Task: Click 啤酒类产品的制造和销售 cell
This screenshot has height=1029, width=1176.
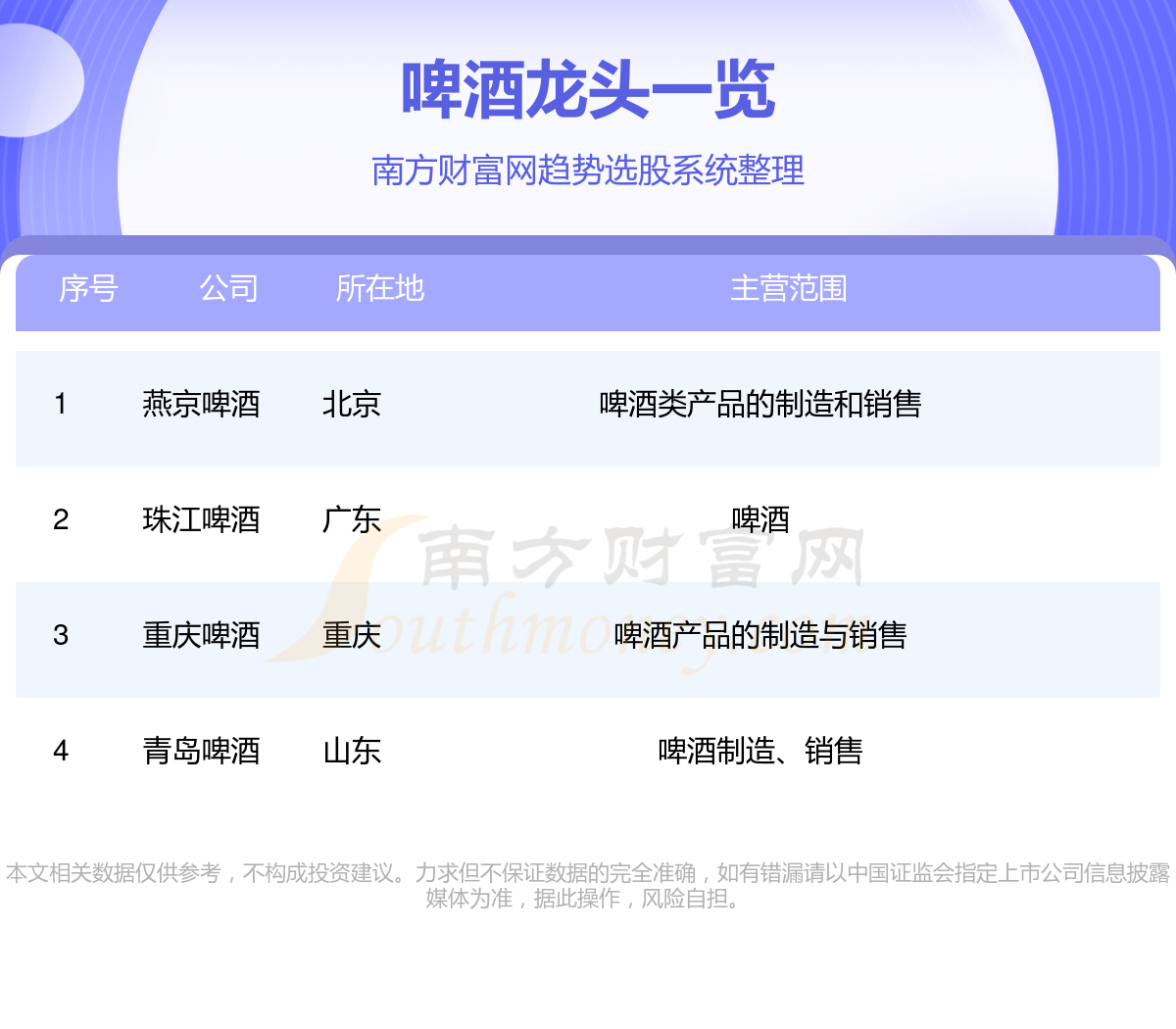Action: (760, 404)
